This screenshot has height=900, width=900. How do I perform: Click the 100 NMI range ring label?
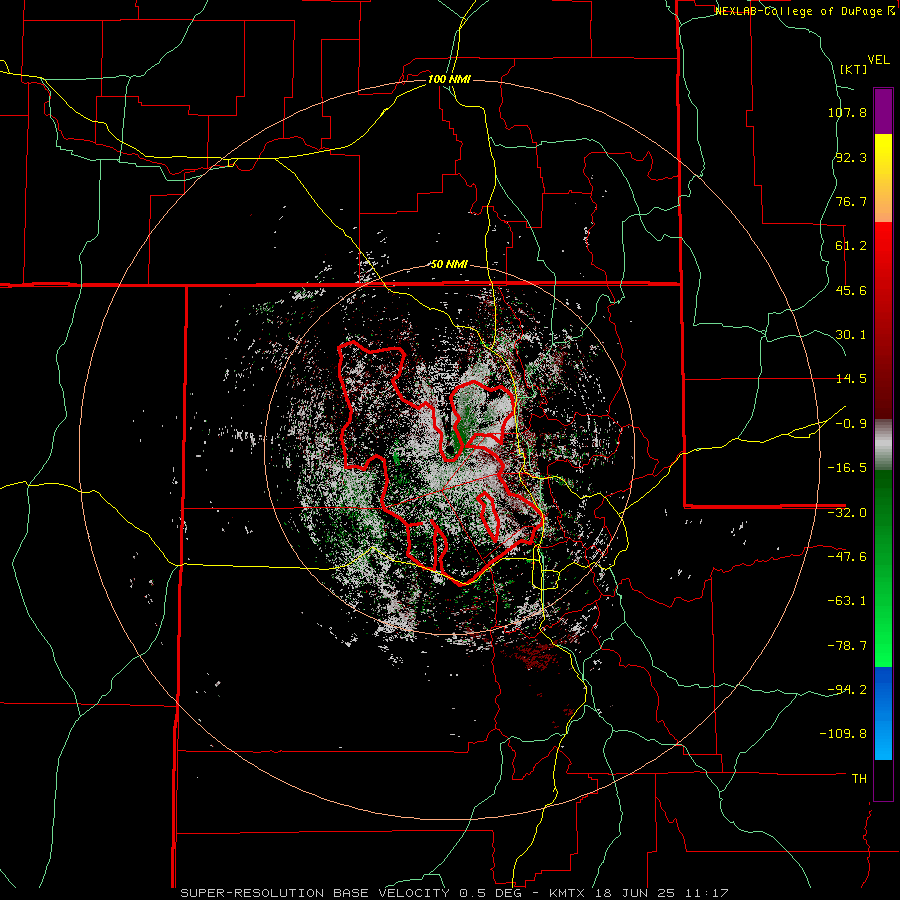click(x=449, y=79)
